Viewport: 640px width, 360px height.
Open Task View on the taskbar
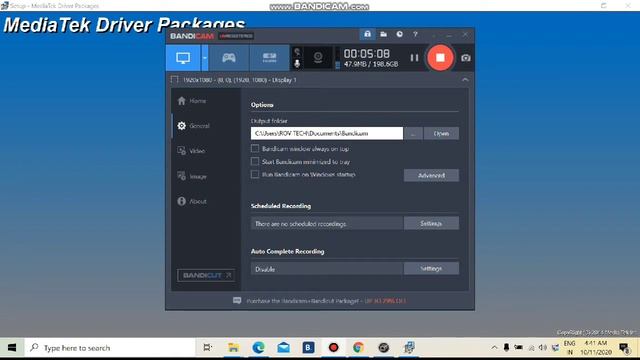[x=208, y=348]
